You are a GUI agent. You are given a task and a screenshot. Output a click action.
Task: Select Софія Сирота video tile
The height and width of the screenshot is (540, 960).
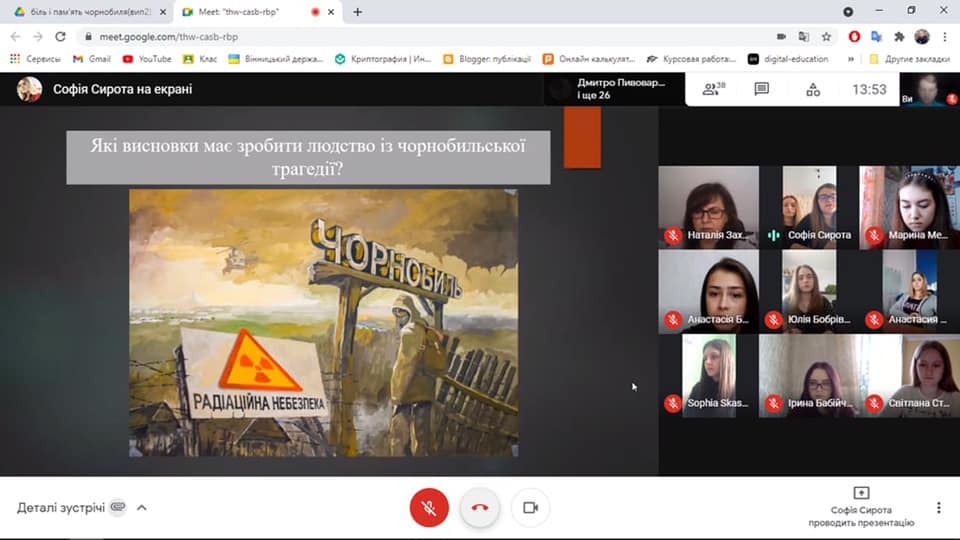(x=809, y=207)
